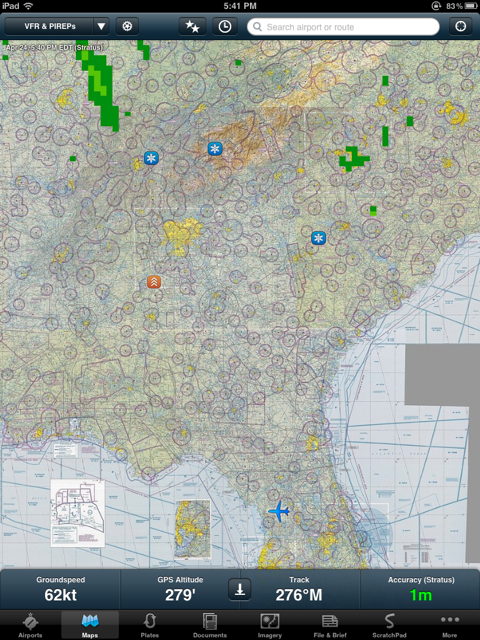Tap the Track 276°M readout

pyautogui.click(x=299, y=590)
